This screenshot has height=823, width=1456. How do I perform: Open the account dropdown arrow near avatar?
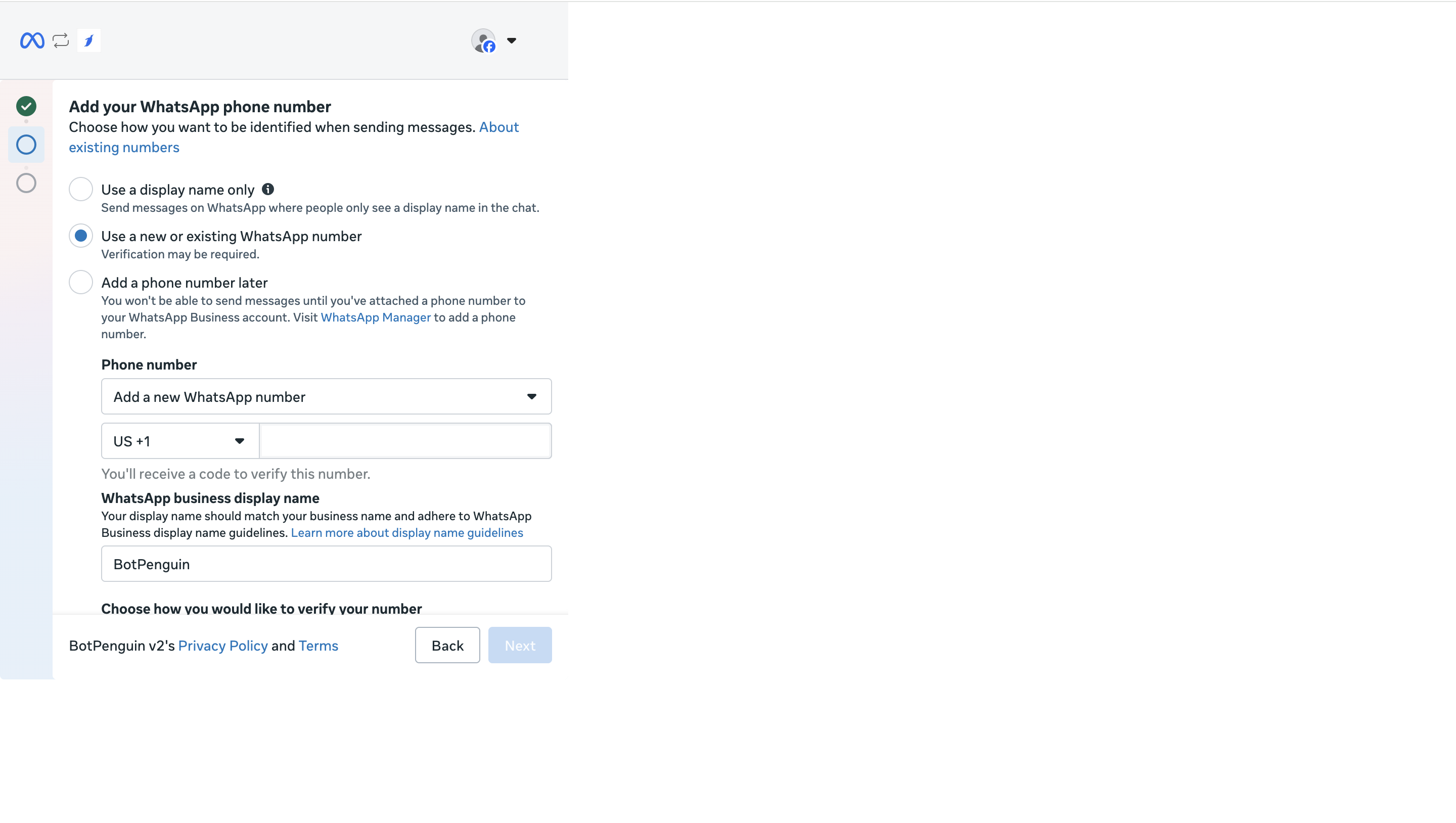tap(512, 41)
